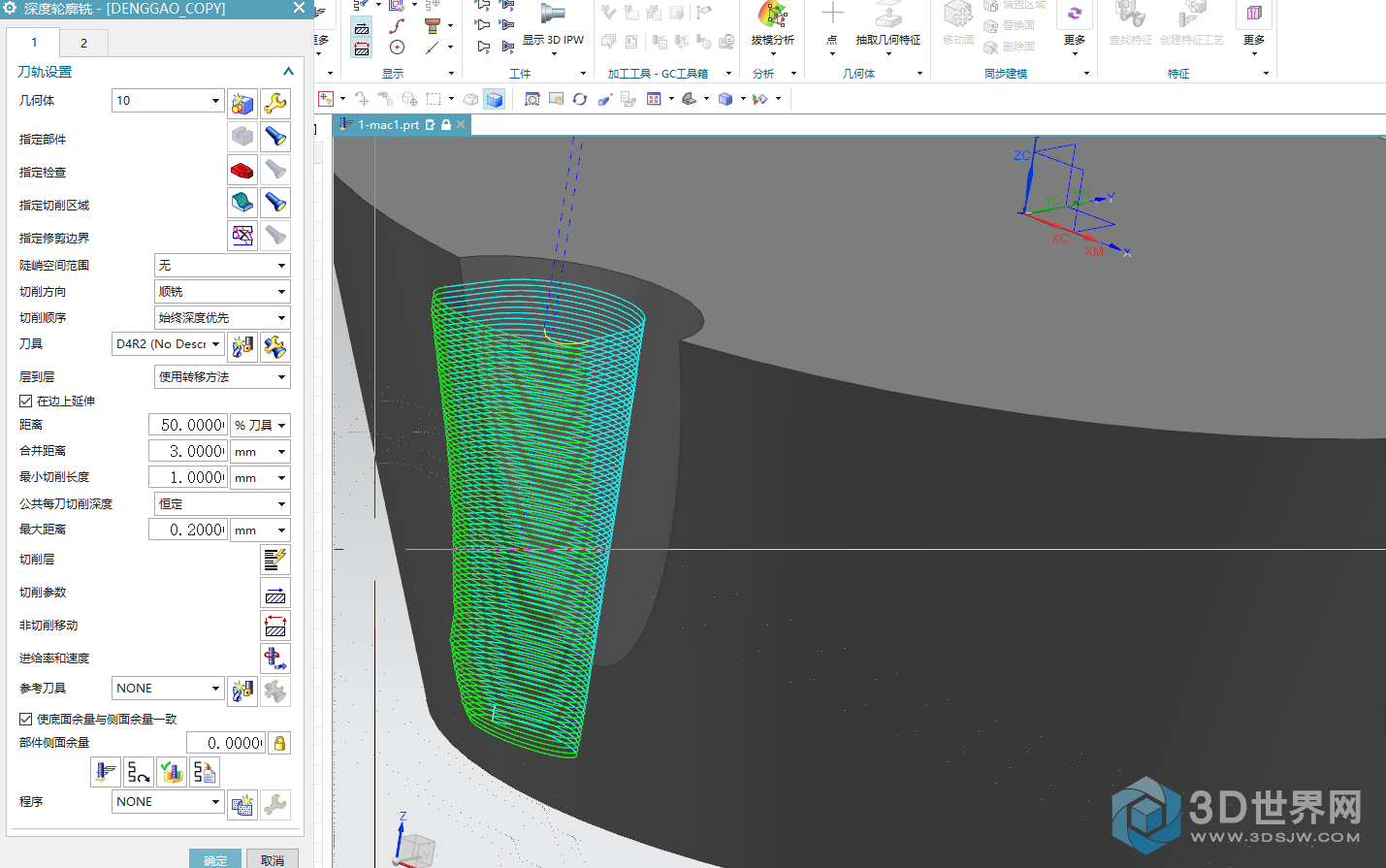The image size is (1386, 868).
Task: Click the verify tool path icon
Action: click(172, 772)
